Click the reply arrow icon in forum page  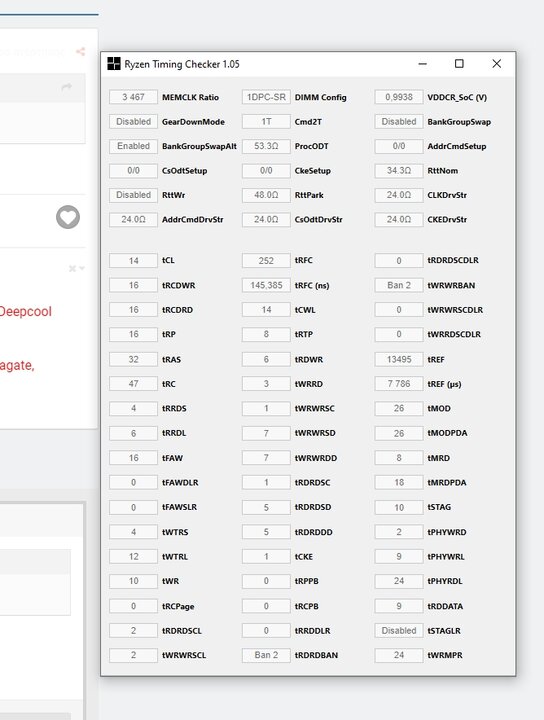[x=67, y=86]
